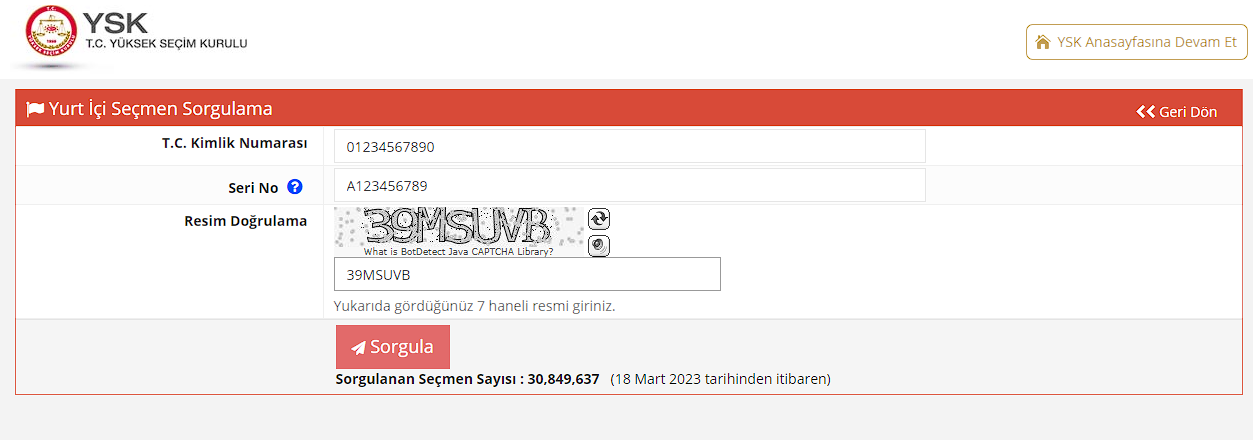
Task: Open the blue Seri No help icon
Action: pos(295,187)
